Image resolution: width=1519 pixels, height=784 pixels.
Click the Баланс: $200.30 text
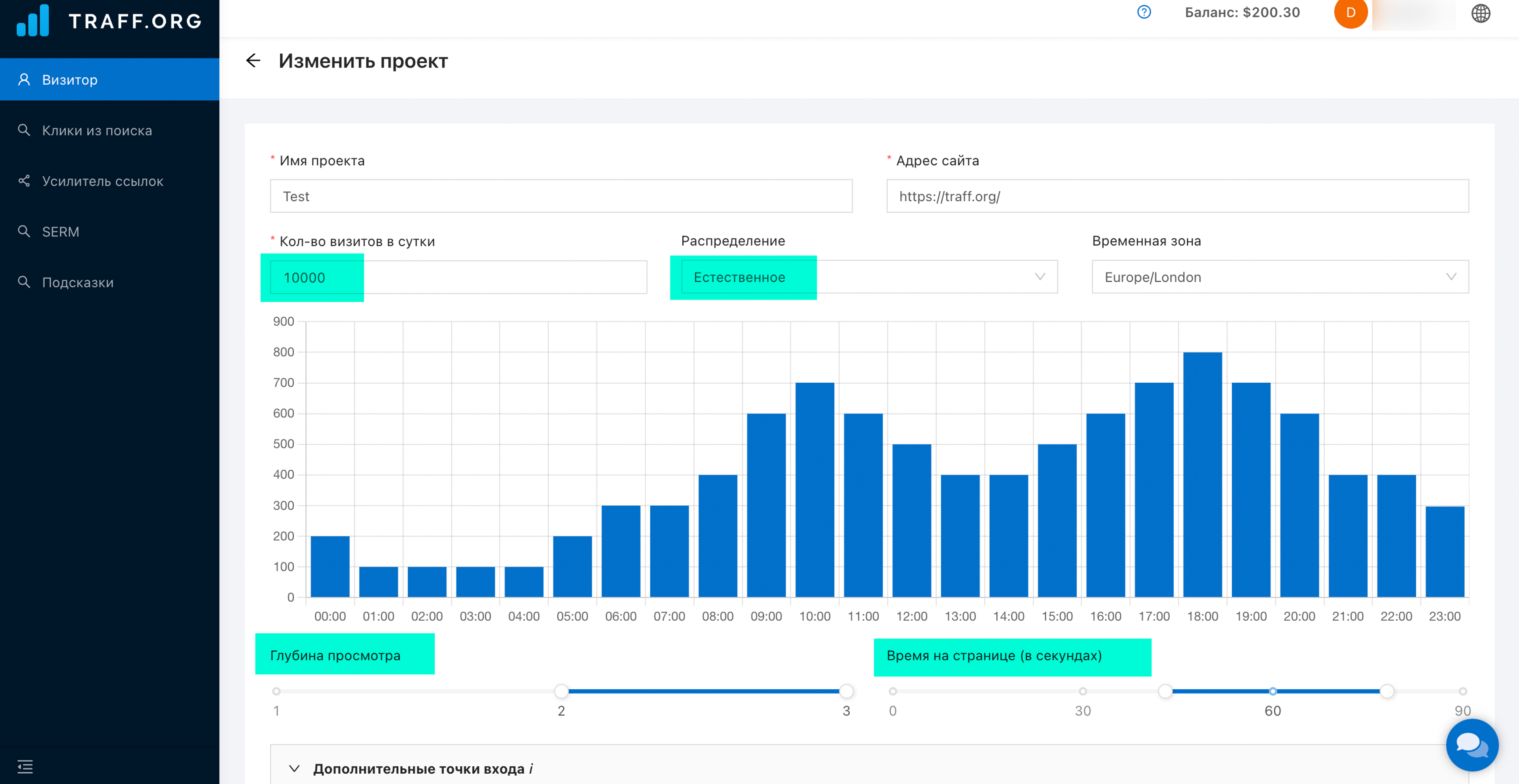1242,13
